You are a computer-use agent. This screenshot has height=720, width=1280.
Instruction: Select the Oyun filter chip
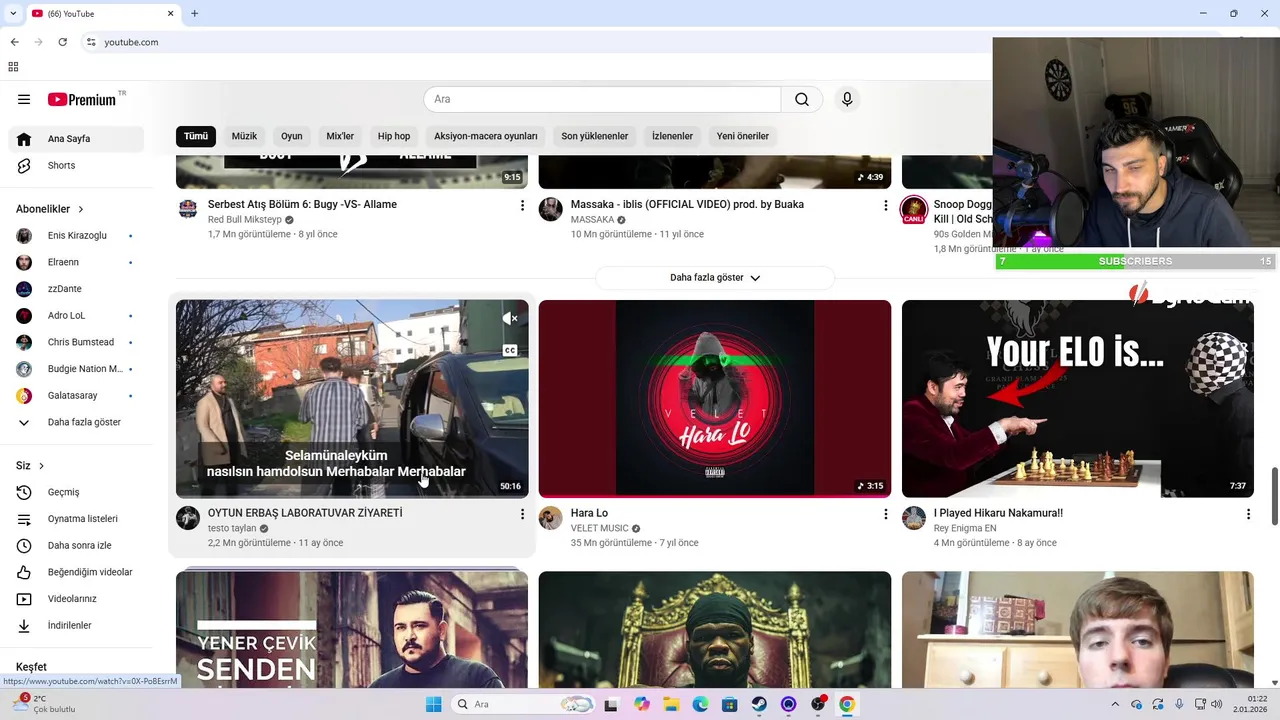point(291,136)
